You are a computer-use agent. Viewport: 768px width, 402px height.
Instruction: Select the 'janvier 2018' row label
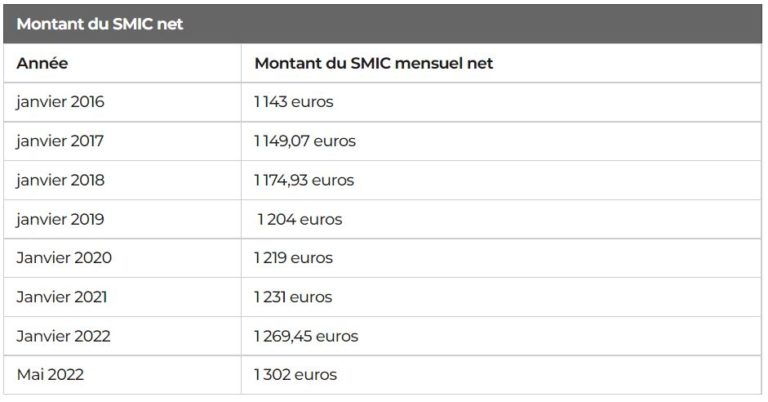tap(60, 180)
